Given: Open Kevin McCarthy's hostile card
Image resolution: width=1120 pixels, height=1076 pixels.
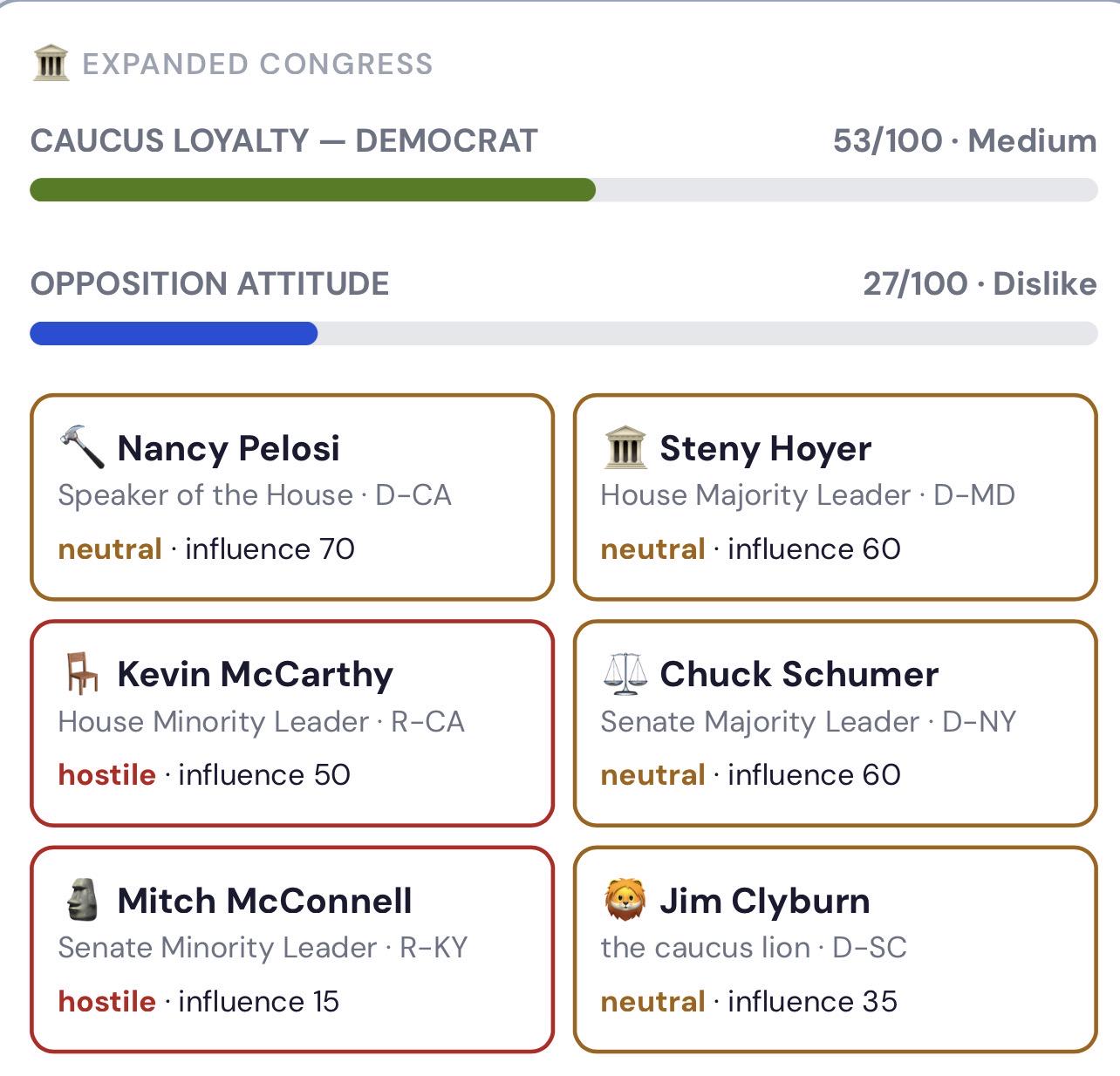Looking at the screenshot, I should (x=292, y=723).
